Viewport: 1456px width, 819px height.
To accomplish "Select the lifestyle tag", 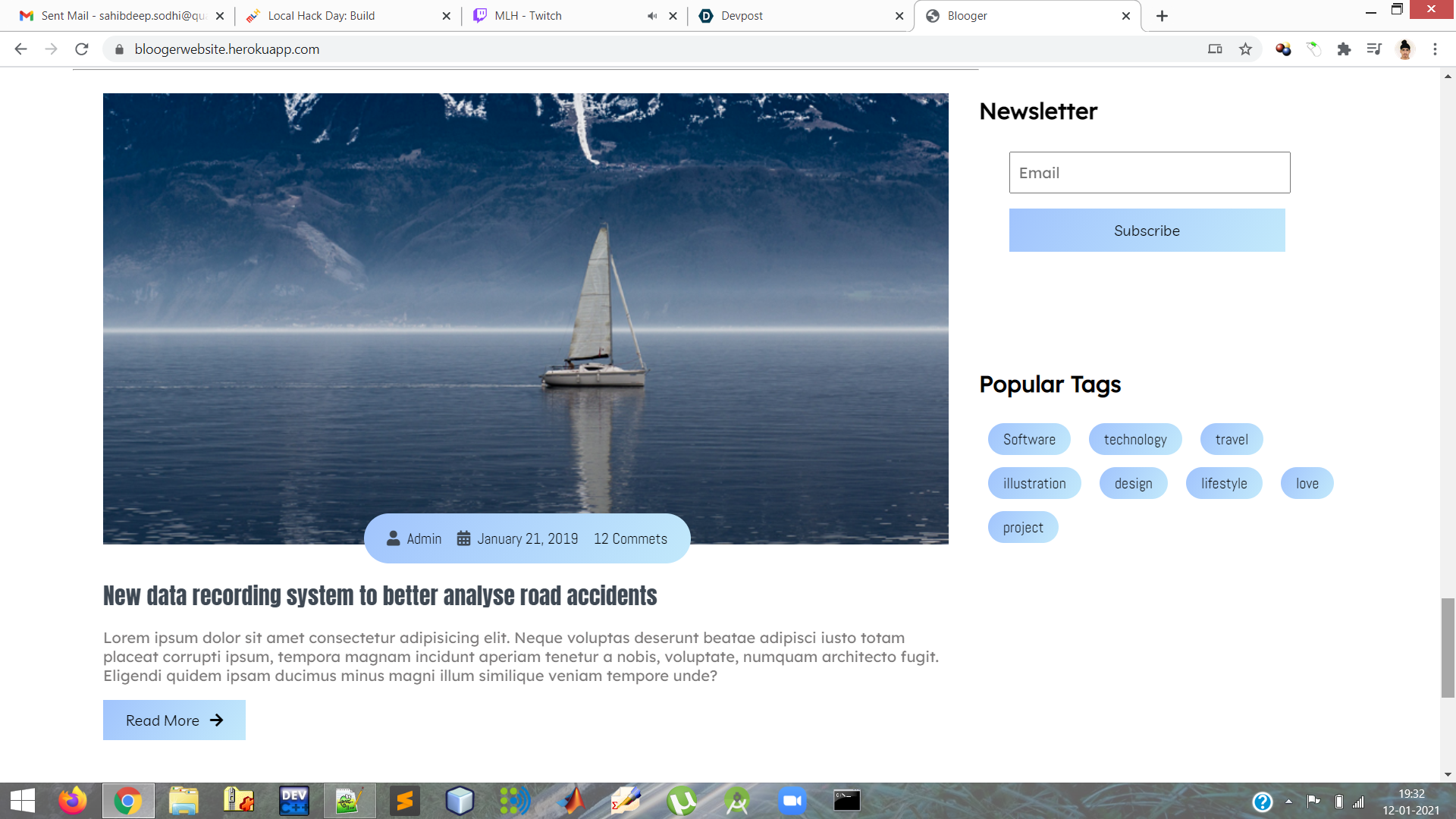I will coord(1223,484).
